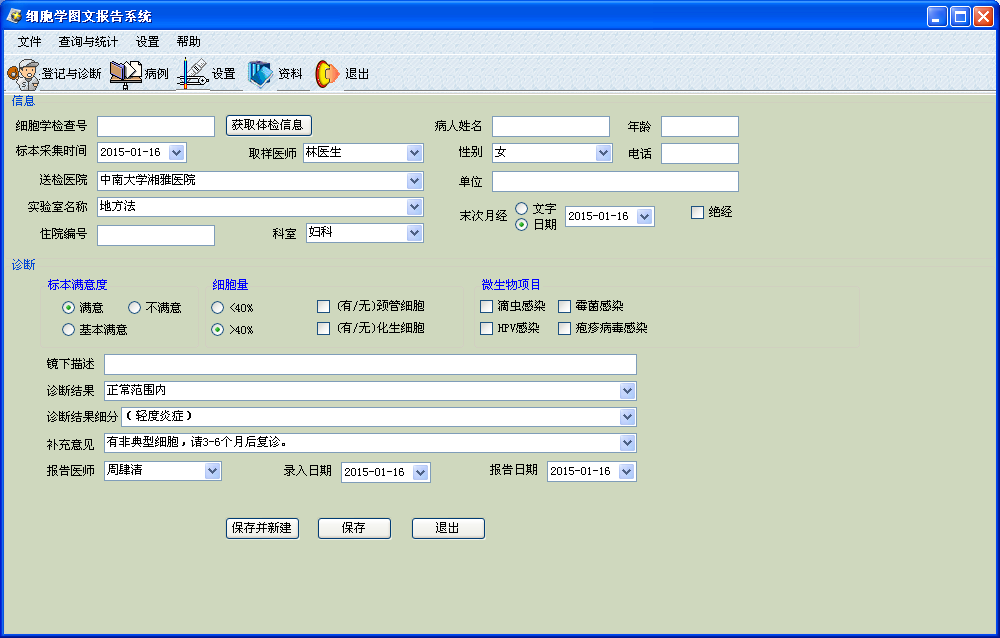Select the 基本满意 radio button

tap(68, 329)
